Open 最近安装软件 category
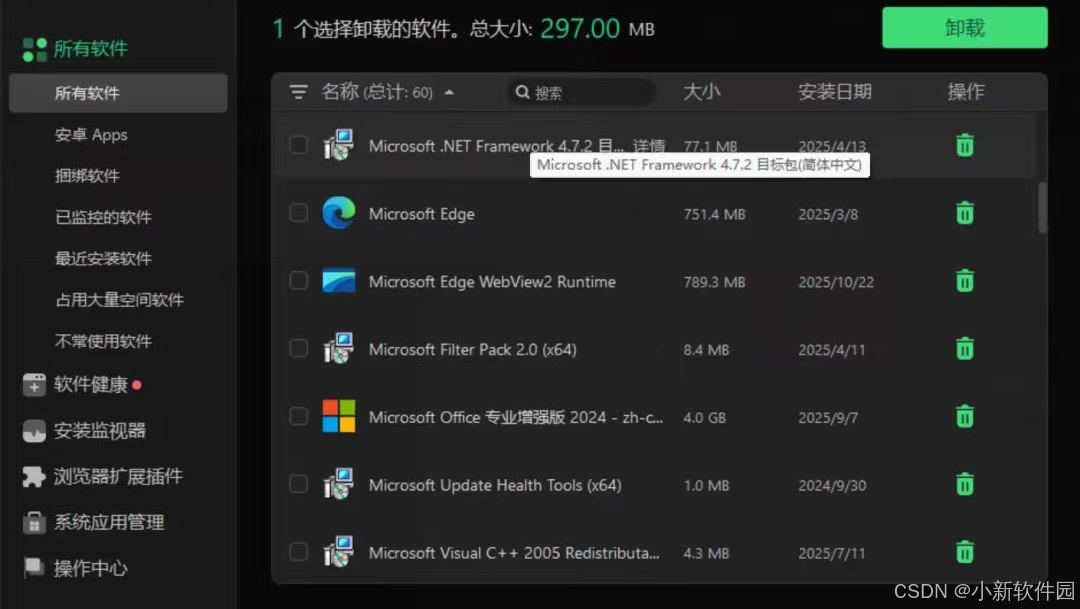Viewport: 1080px width, 609px height. click(103, 258)
